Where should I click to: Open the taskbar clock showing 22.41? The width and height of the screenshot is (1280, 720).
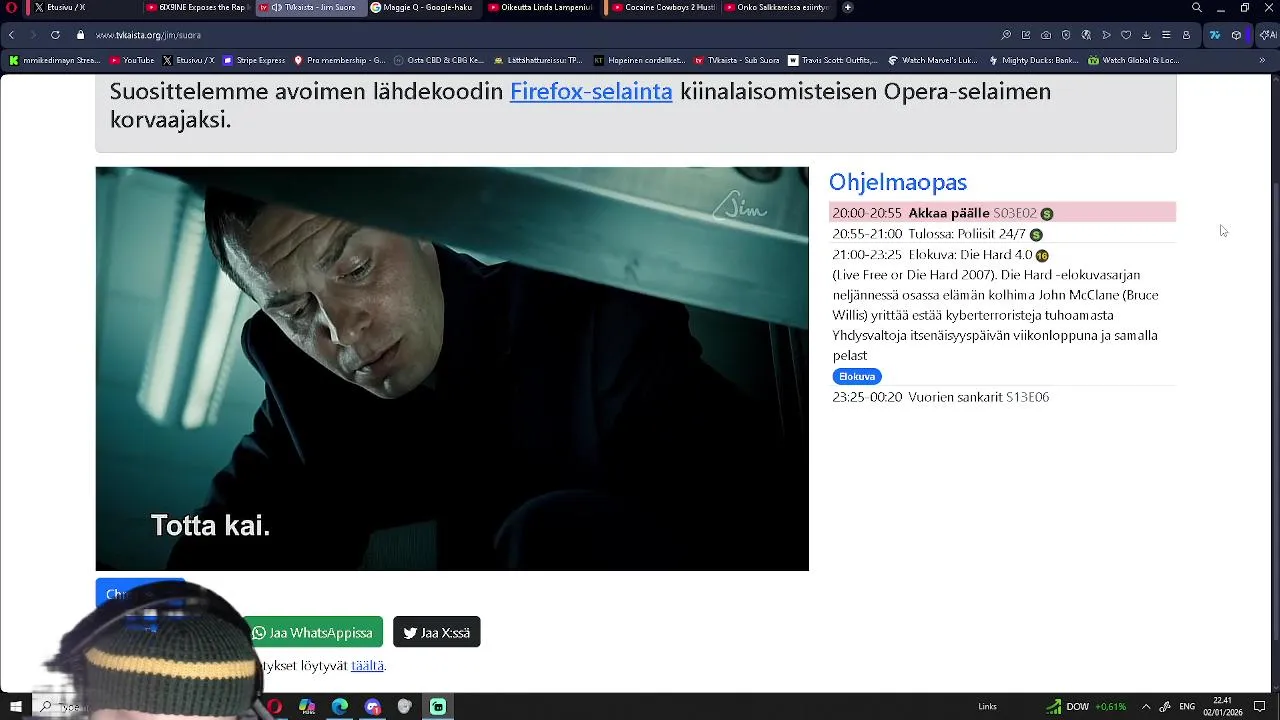pos(1223,706)
